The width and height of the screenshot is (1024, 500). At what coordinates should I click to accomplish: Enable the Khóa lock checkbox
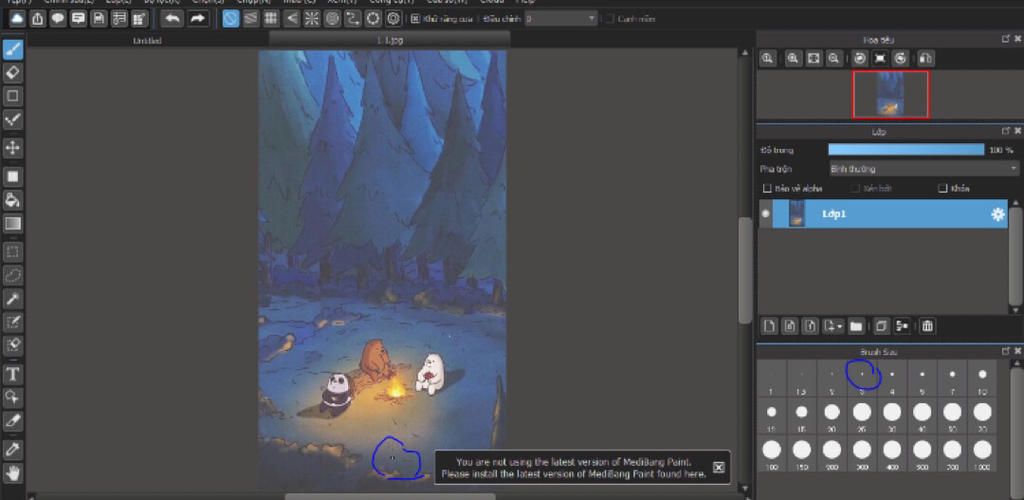tap(942, 189)
